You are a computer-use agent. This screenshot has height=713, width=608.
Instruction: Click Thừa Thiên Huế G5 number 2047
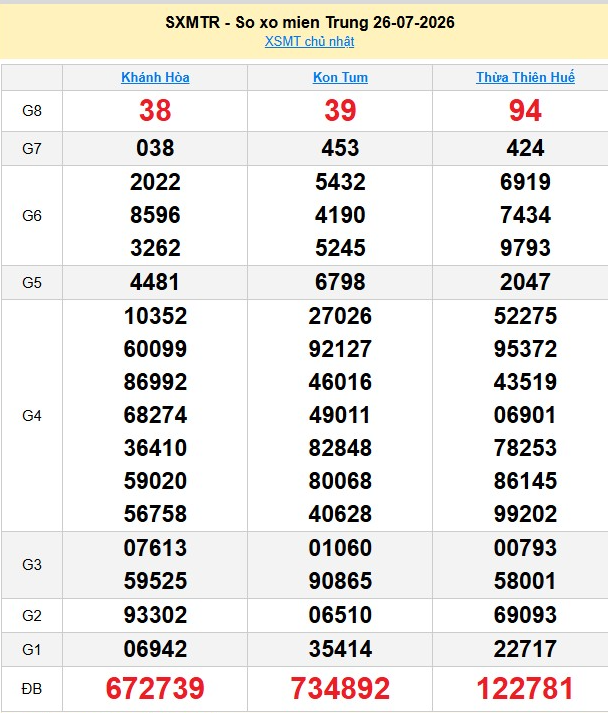(525, 282)
